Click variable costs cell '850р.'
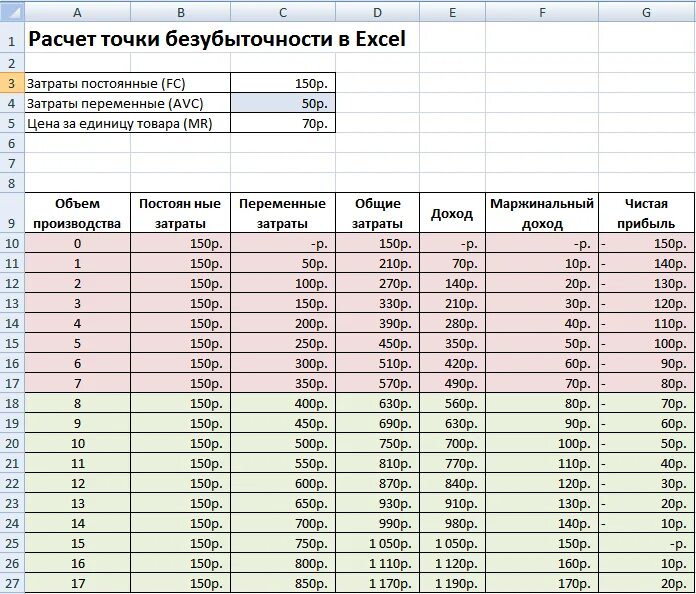The width and height of the screenshot is (696, 594). tap(283, 583)
